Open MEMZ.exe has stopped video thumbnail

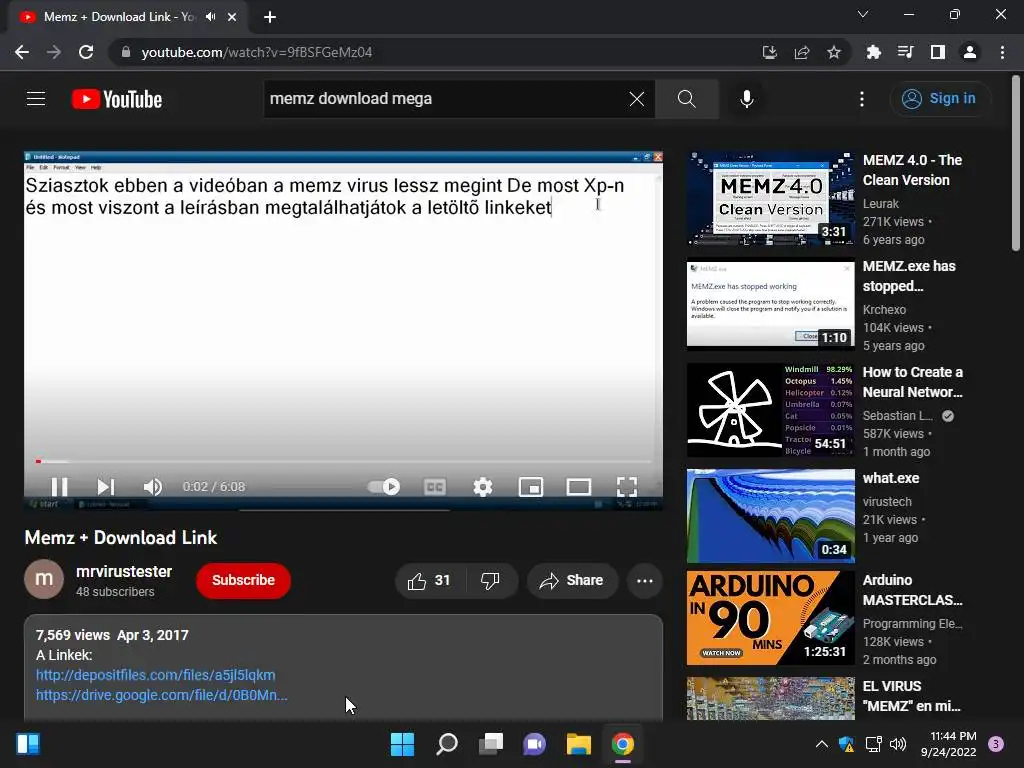(771, 304)
